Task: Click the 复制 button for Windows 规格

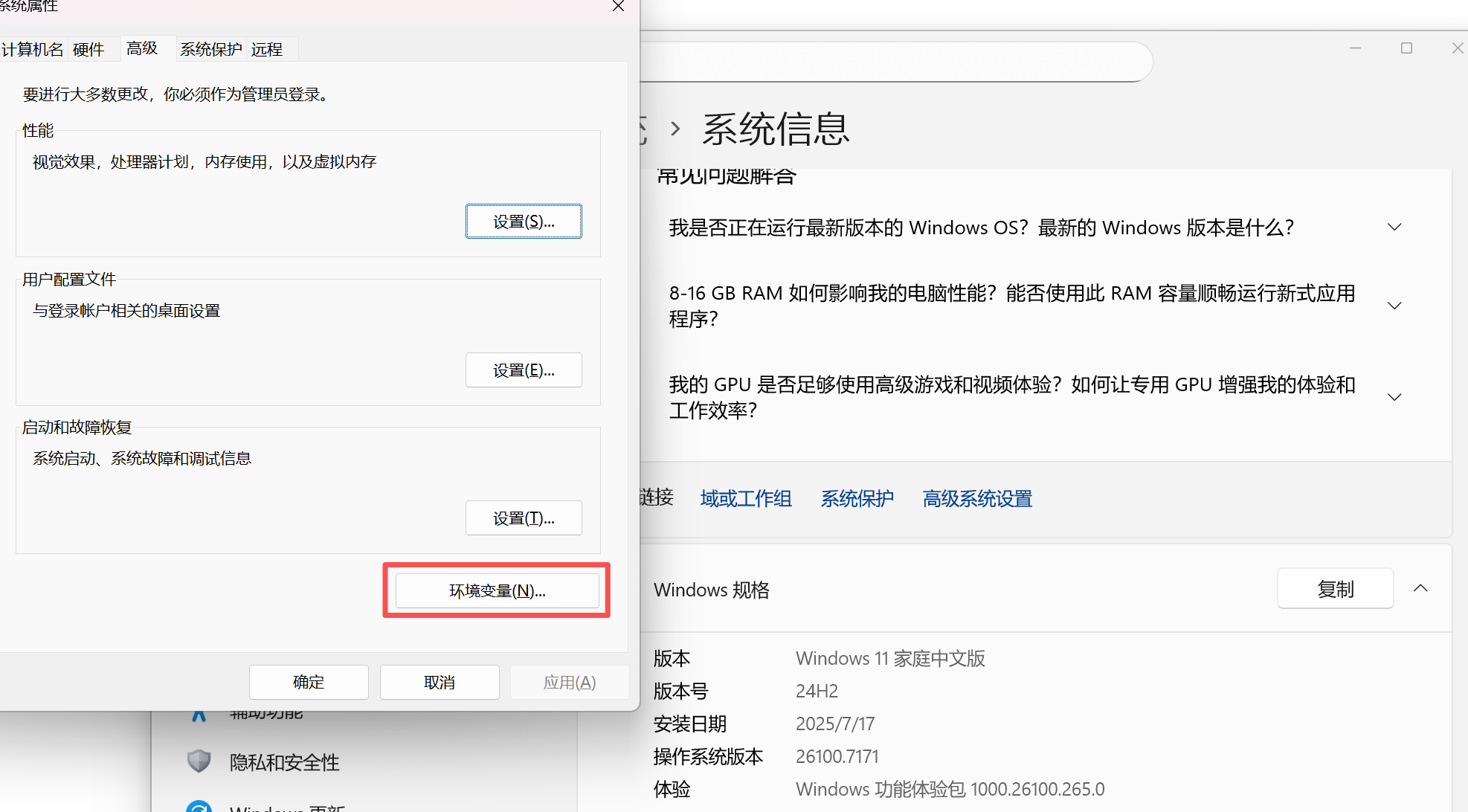Action: 1335,588
